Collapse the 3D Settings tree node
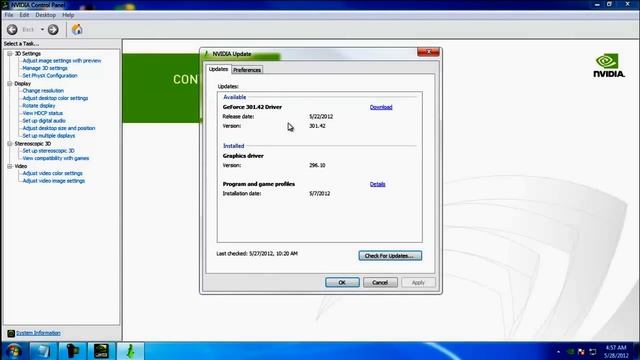This screenshot has height=360, width=640. [10, 53]
